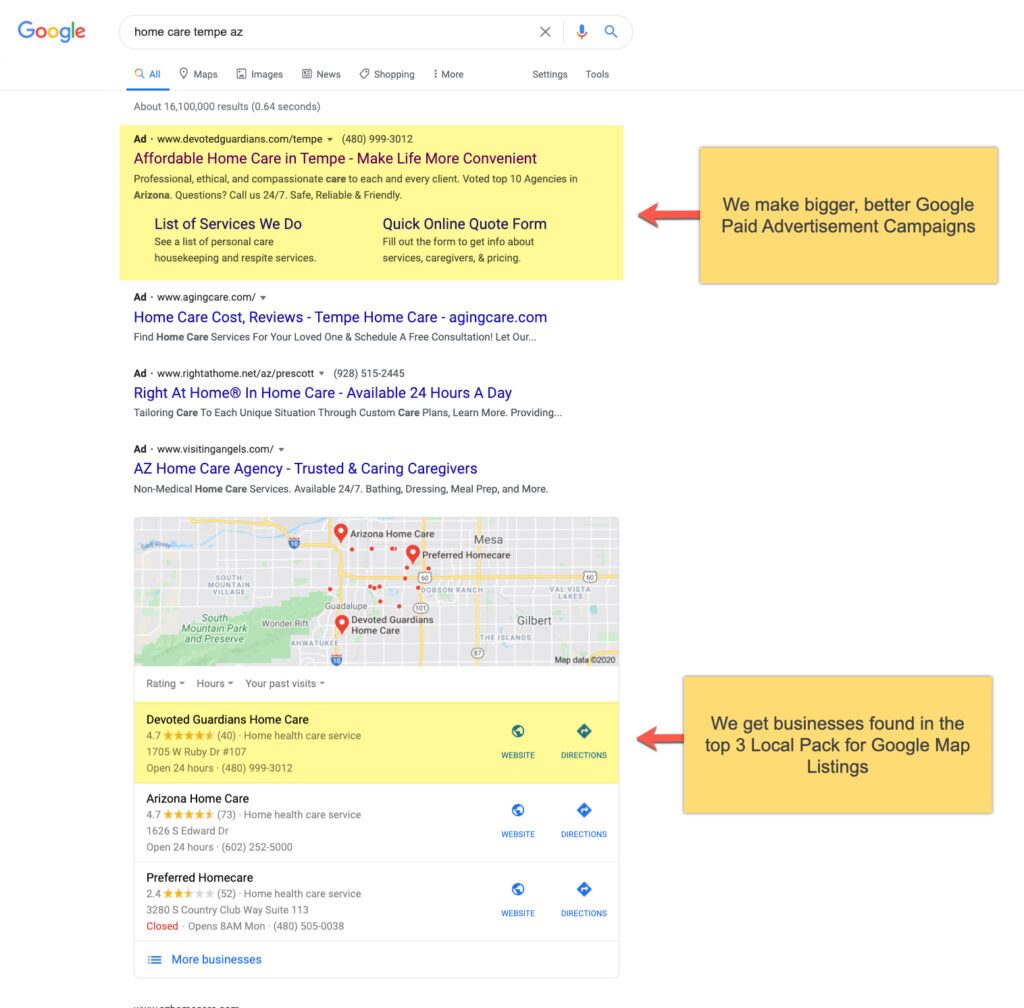Get directions to Preferred Homecare
This screenshot has height=1008, width=1024.
click(x=584, y=899)
